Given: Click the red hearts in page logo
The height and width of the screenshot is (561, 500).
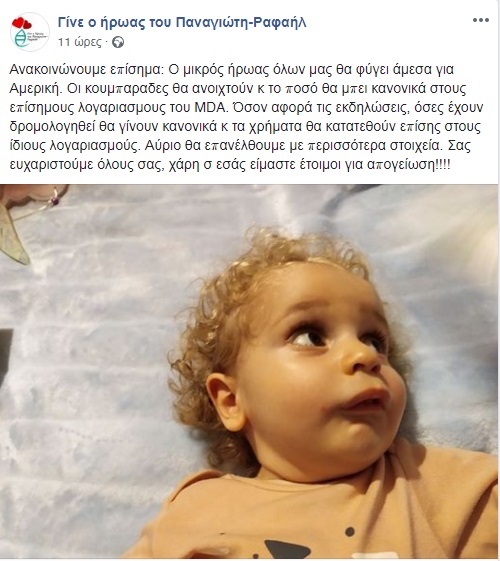Looking at the screenshot, I should point(22,24).
